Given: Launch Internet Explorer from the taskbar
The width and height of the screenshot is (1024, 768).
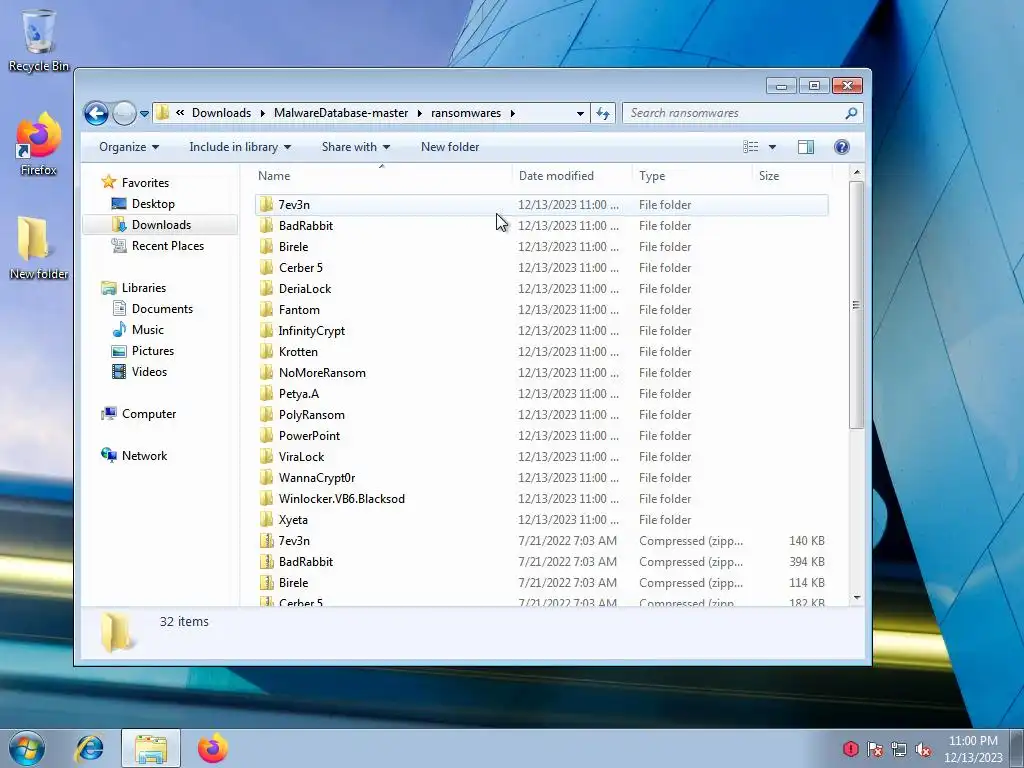Looking at the screenshot, I should click(x=89, y=748).
